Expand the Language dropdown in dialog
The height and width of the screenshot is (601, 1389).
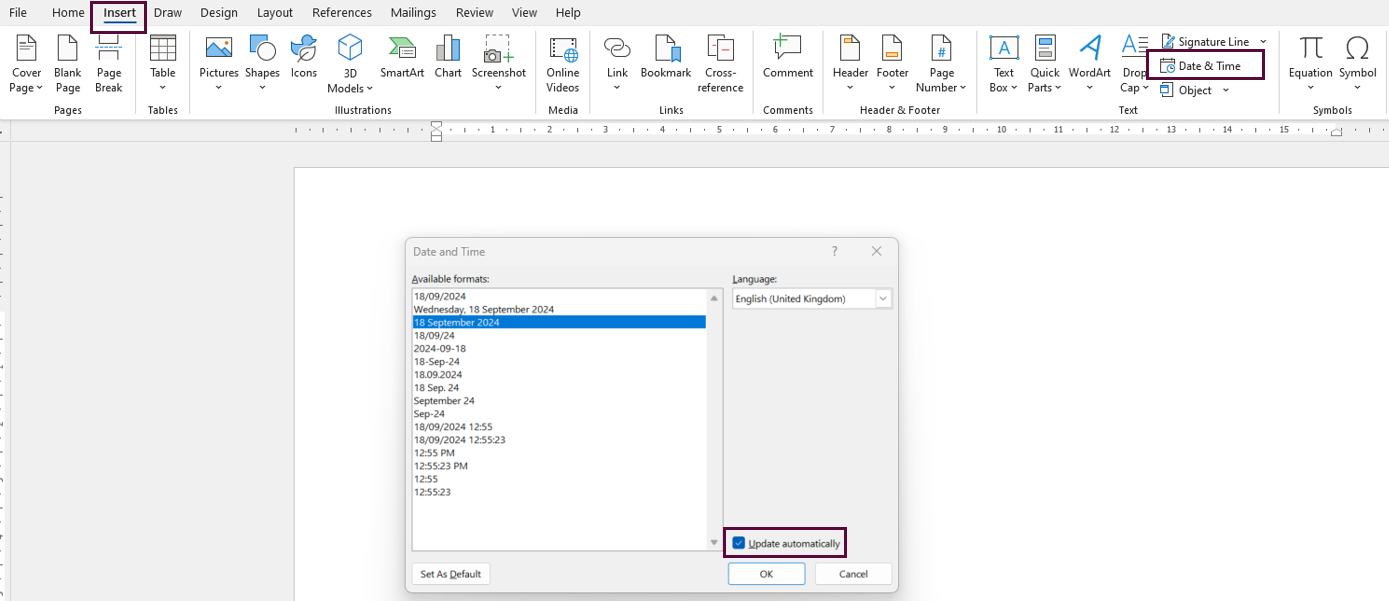point(883,299)
